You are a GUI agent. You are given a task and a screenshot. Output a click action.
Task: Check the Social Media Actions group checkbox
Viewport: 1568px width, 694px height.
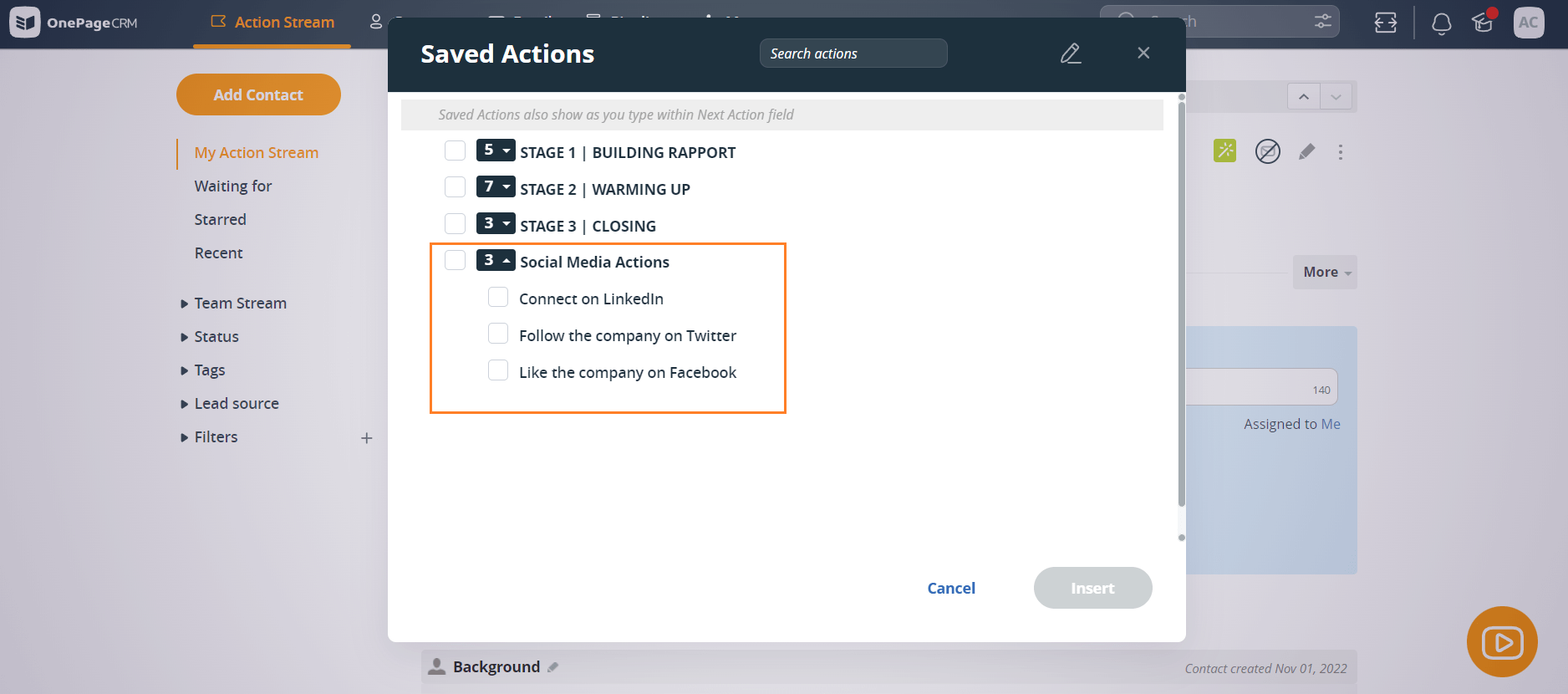pos(455,260)
